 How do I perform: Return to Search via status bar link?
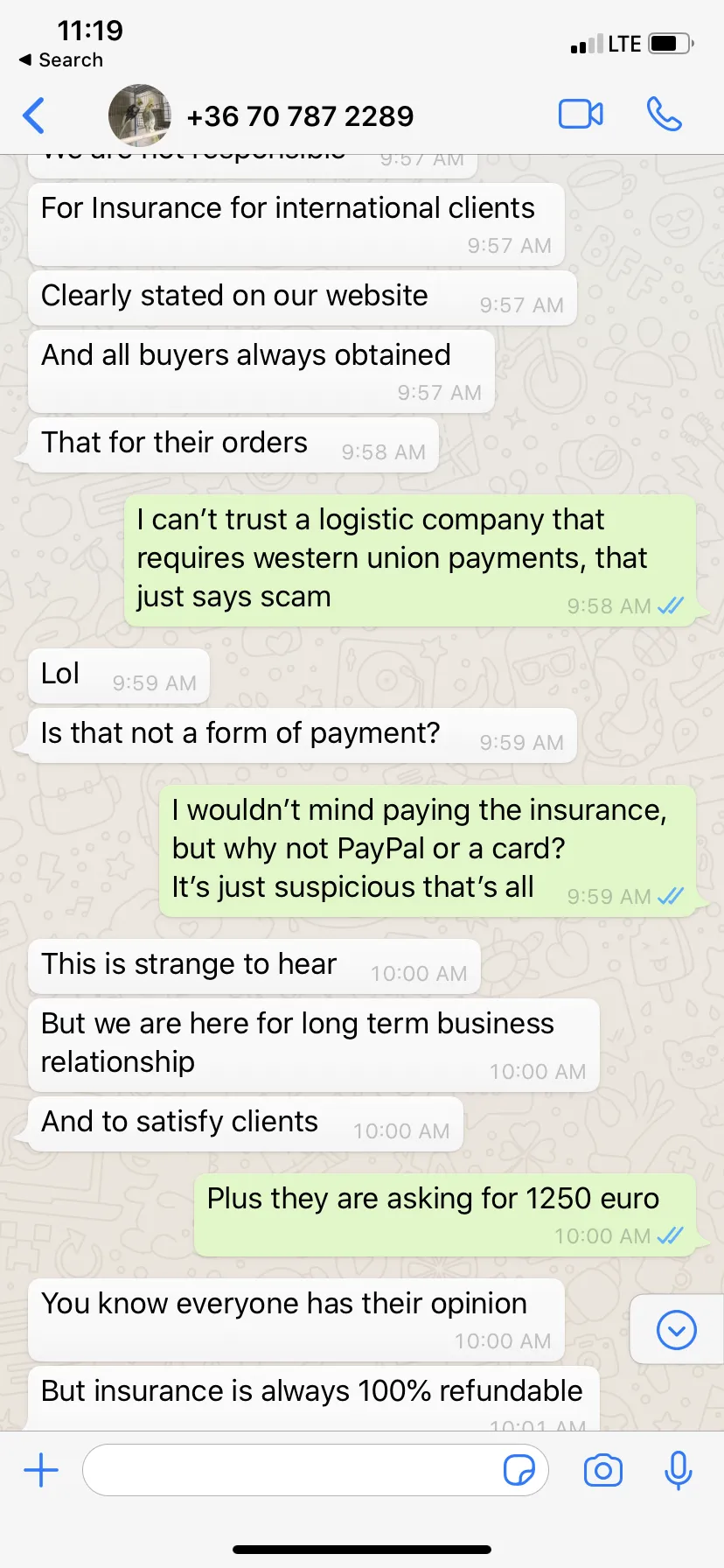(61, 59)
